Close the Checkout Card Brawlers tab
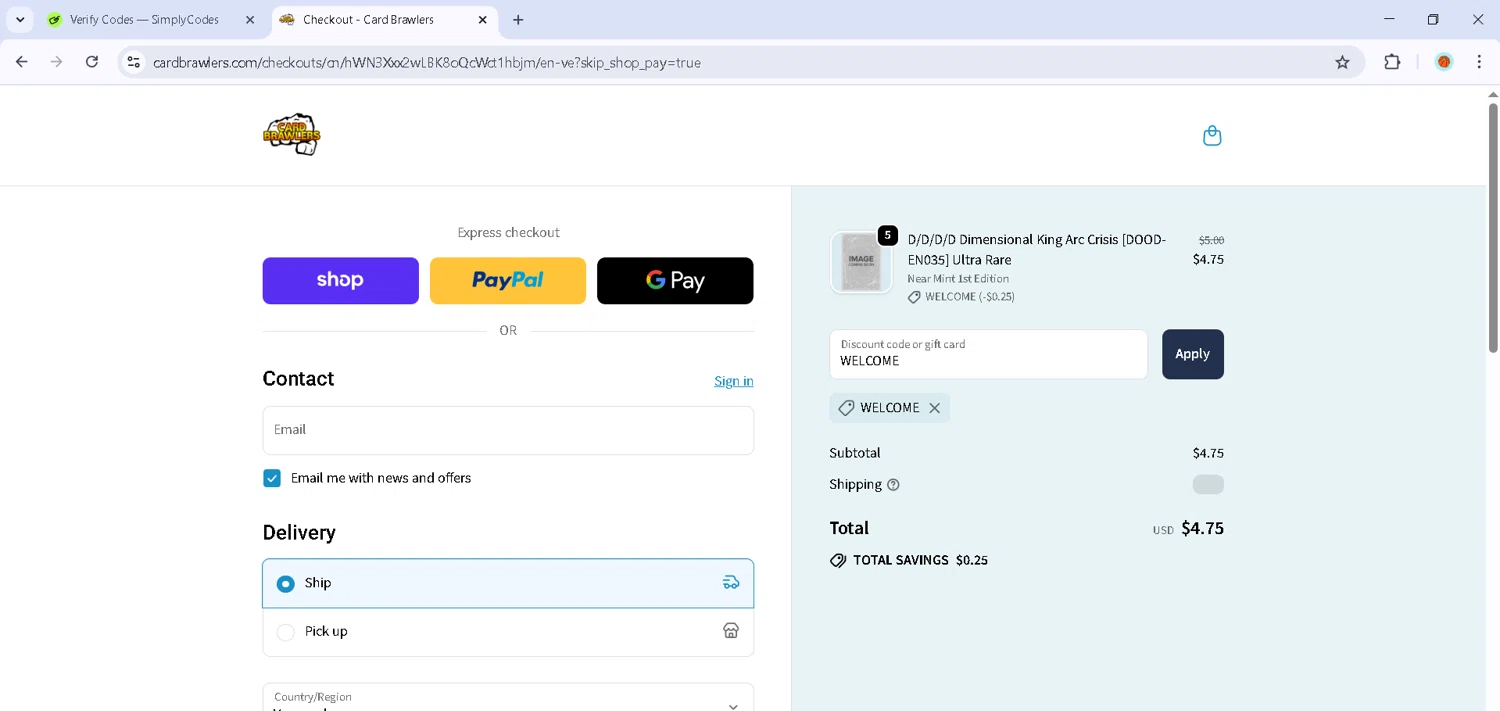This screenshot has height=711, width=1500. [x=482, y=20]
